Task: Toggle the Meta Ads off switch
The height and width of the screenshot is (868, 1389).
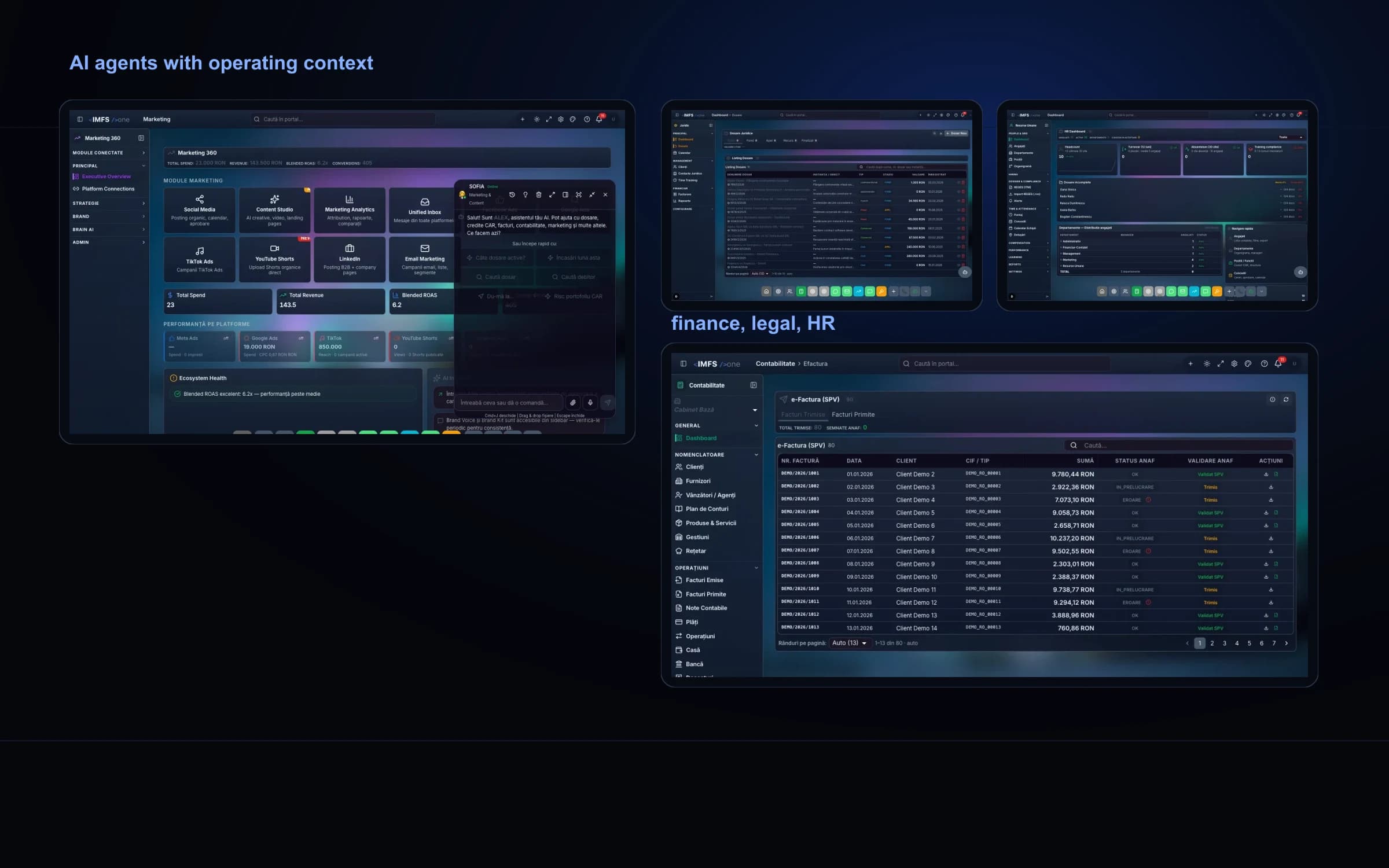Action: (x=226, y=339)
